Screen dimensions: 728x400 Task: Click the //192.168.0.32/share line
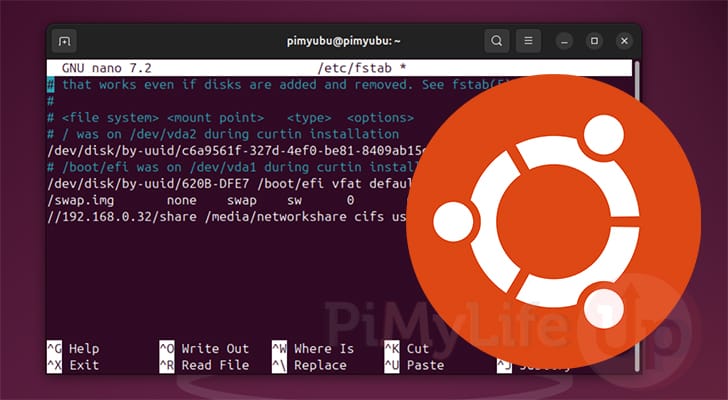click(227, 217)
